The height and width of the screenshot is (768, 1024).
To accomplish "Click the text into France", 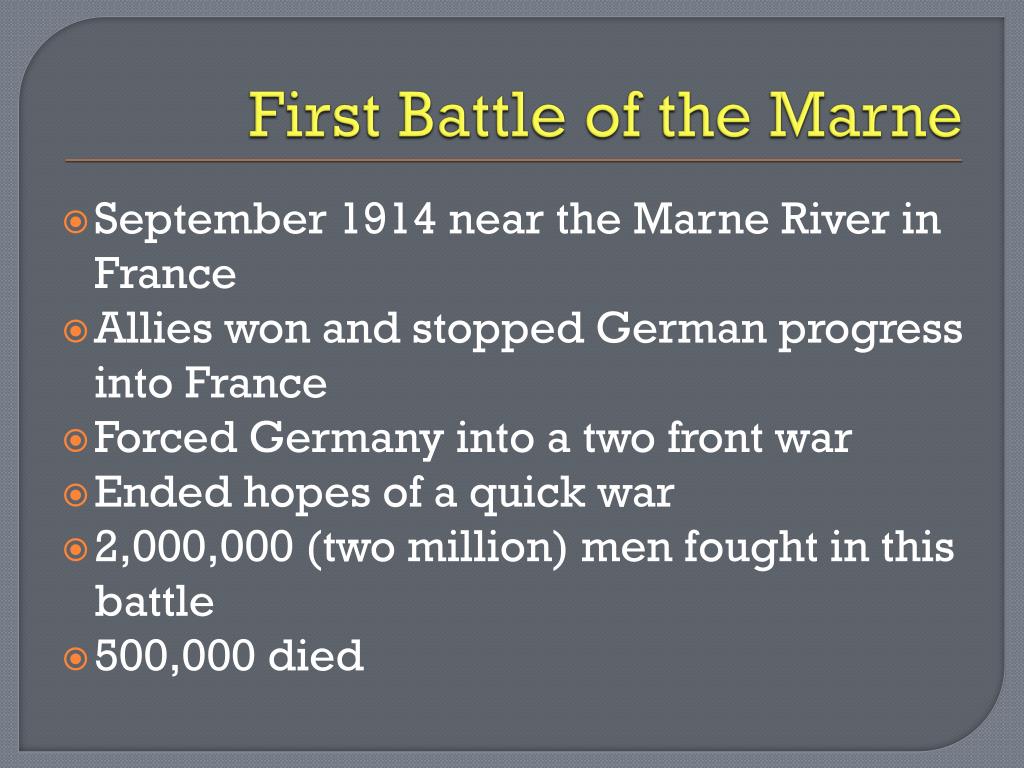I will point(210,383).
